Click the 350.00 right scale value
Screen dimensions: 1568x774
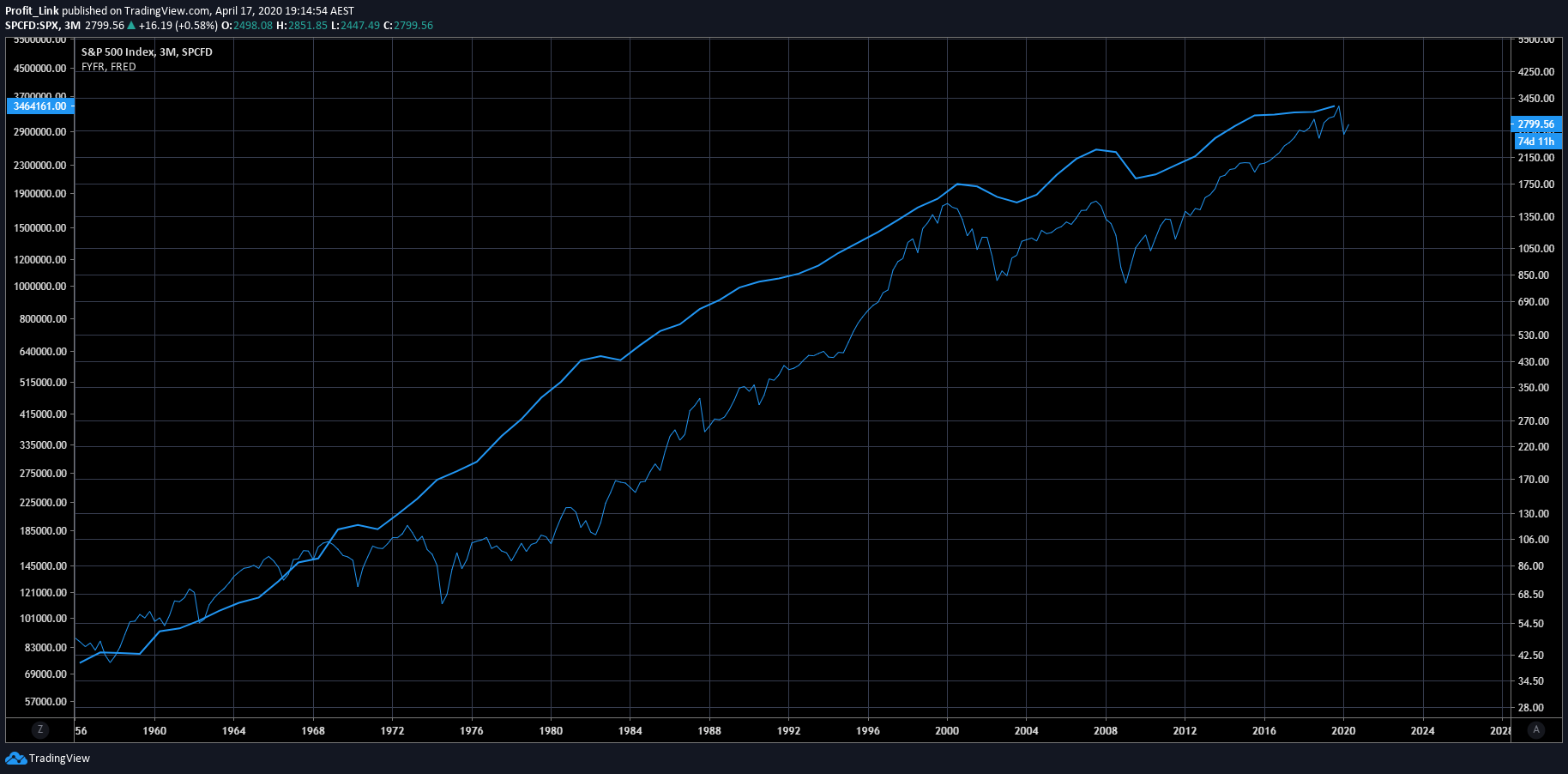1534,388
